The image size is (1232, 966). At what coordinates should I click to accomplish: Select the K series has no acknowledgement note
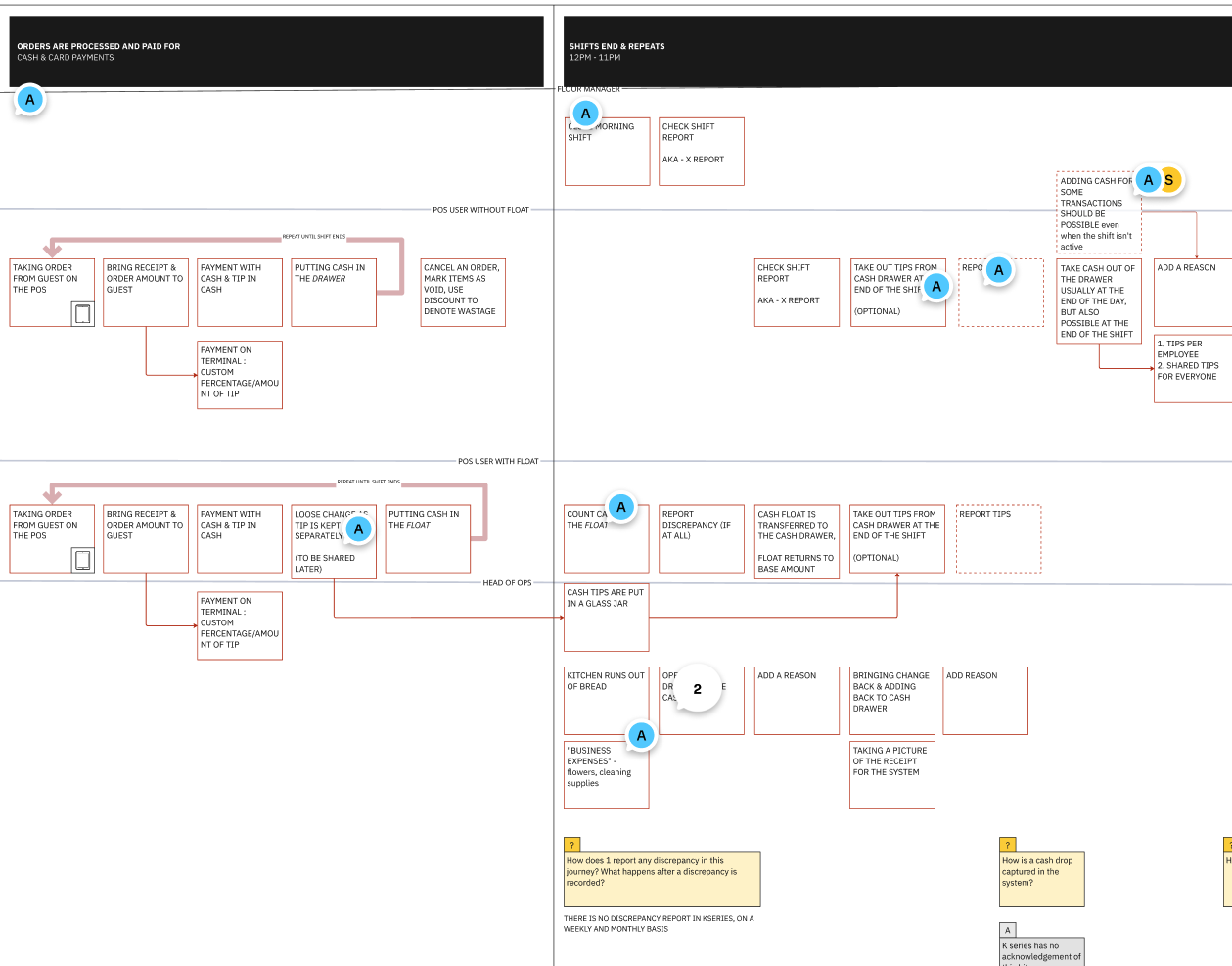coord(1042,951)
